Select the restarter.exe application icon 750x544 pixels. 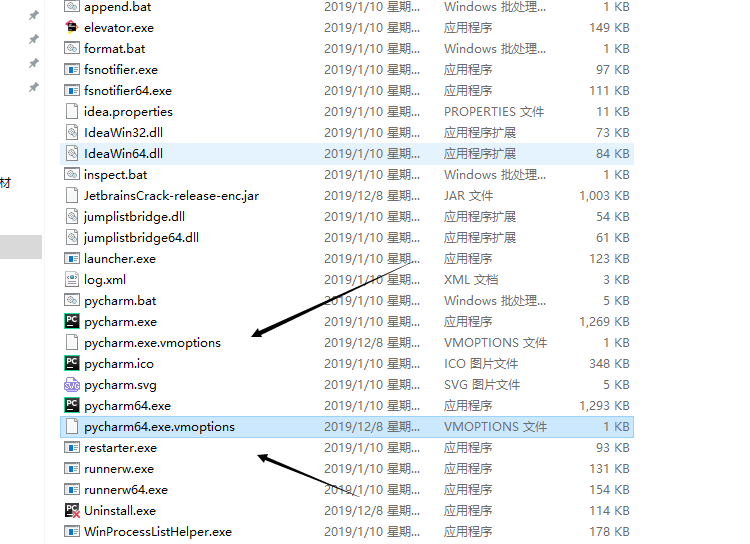(x=72, y=448)
